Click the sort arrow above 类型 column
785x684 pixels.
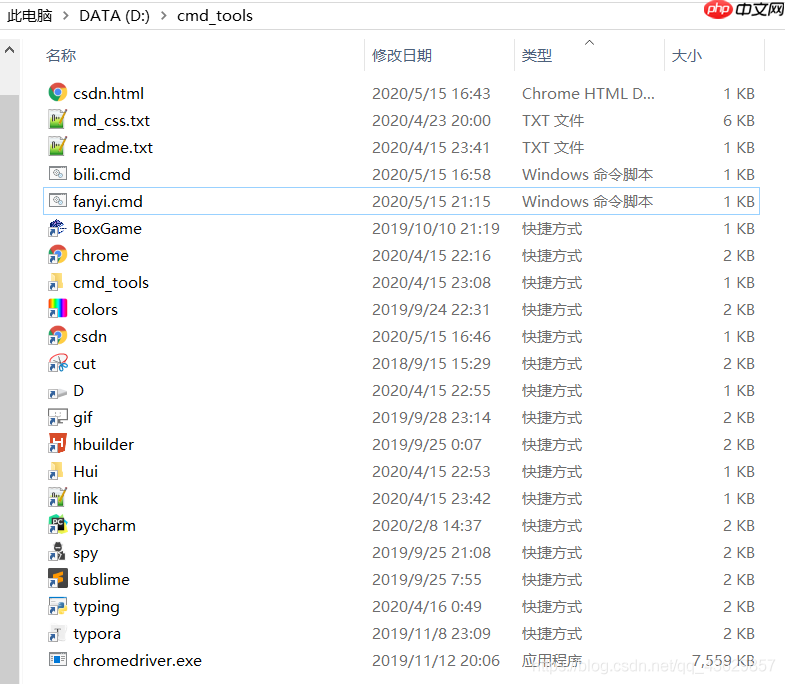[589, 42]
